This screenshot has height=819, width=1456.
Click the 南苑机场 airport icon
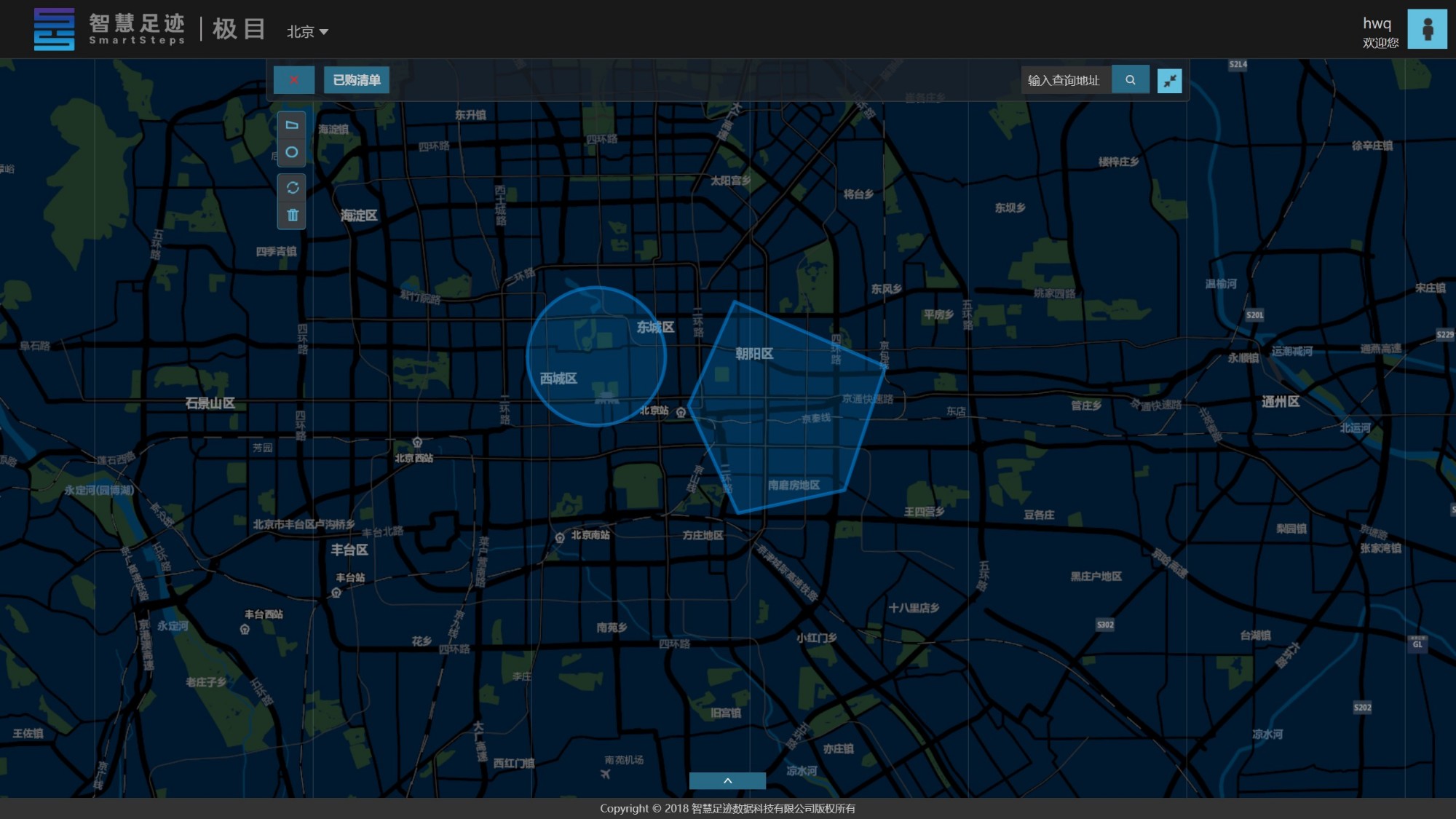pyautogui.click(x=606, y=773)
